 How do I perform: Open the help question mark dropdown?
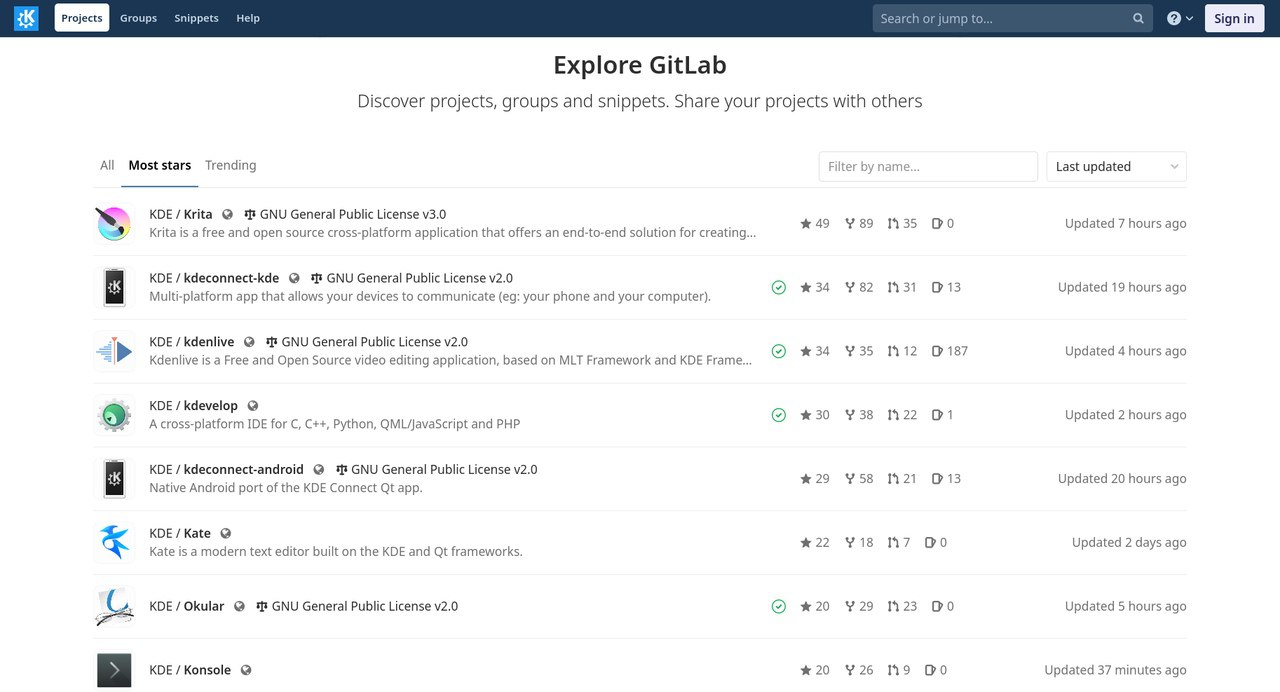pos(1180,18)
